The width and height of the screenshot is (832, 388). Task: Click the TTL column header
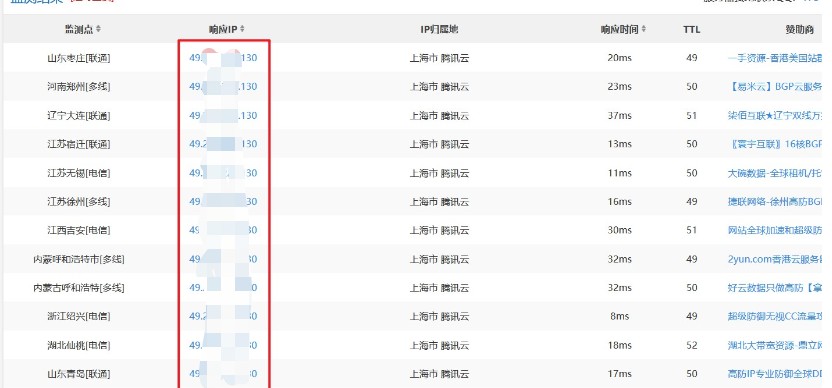pos(691,30)
